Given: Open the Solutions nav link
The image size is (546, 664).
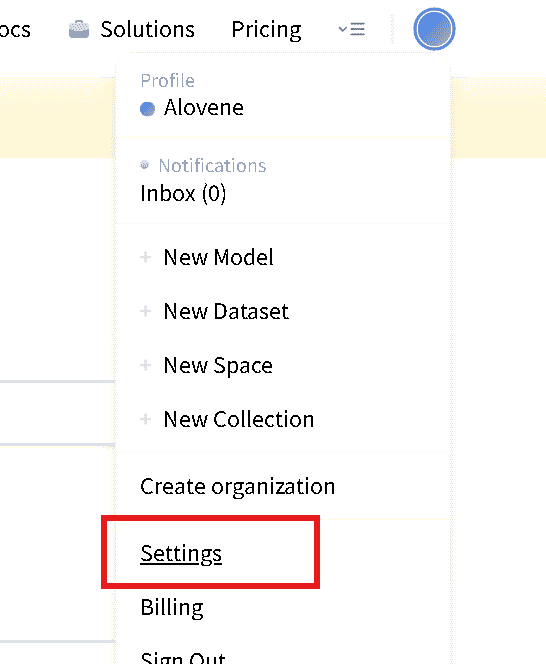Looking at the screenshot, I should [x=131, y=30].
